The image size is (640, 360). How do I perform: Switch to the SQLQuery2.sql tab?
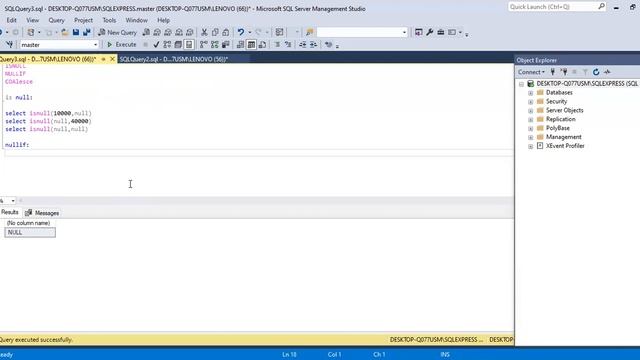tap(174, 59)
